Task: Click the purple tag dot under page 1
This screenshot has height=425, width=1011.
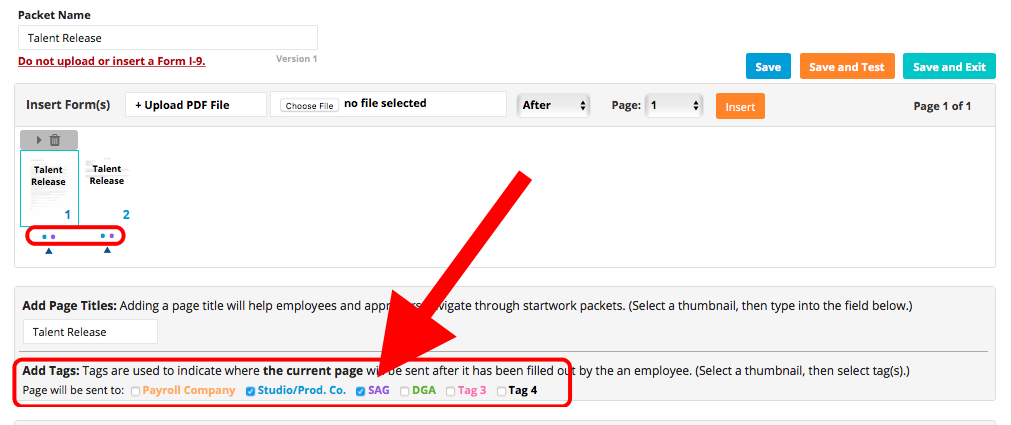Action: [53, 237]
